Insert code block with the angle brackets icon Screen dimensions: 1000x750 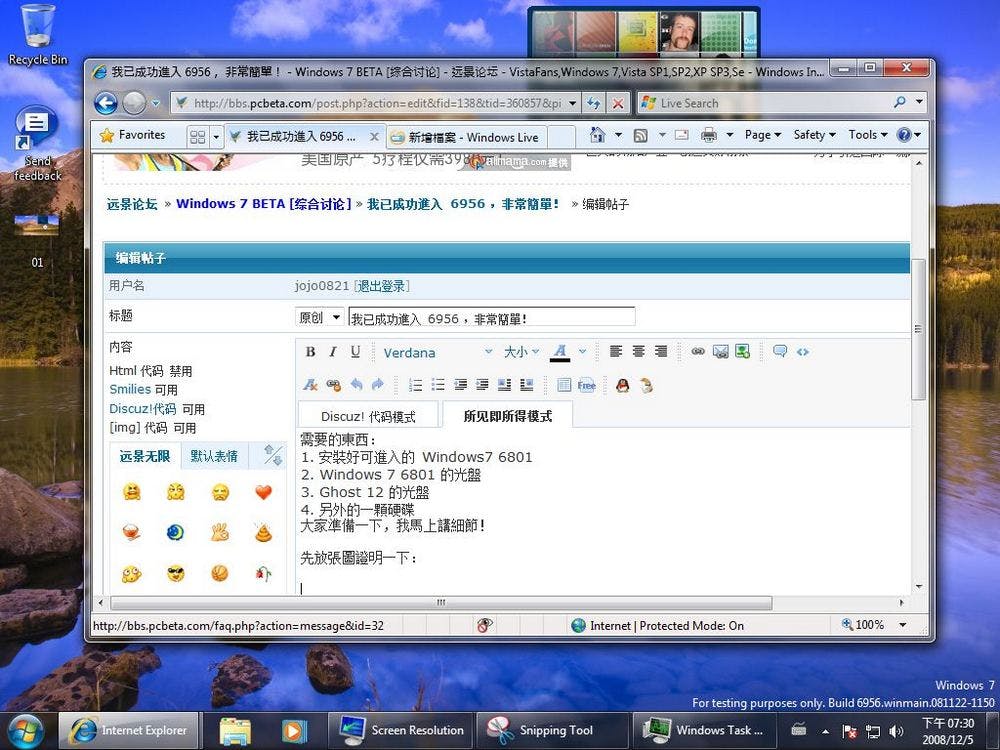(803, 351)
